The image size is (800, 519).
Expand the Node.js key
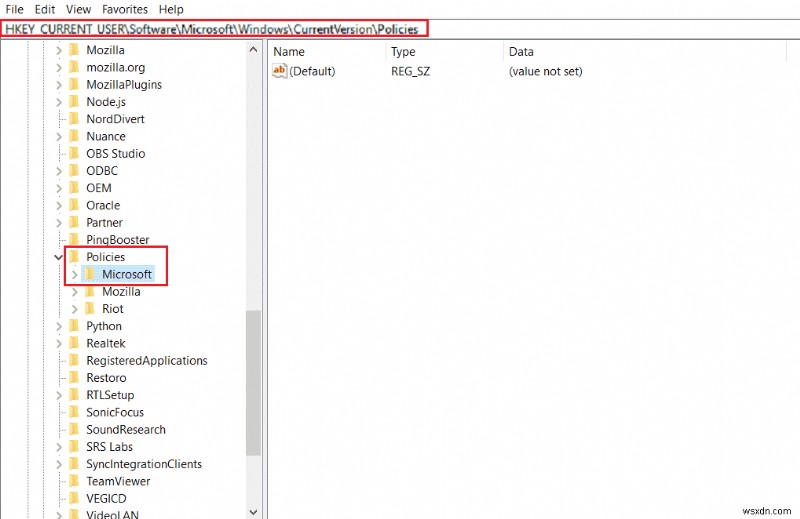(x=59, y=103)
